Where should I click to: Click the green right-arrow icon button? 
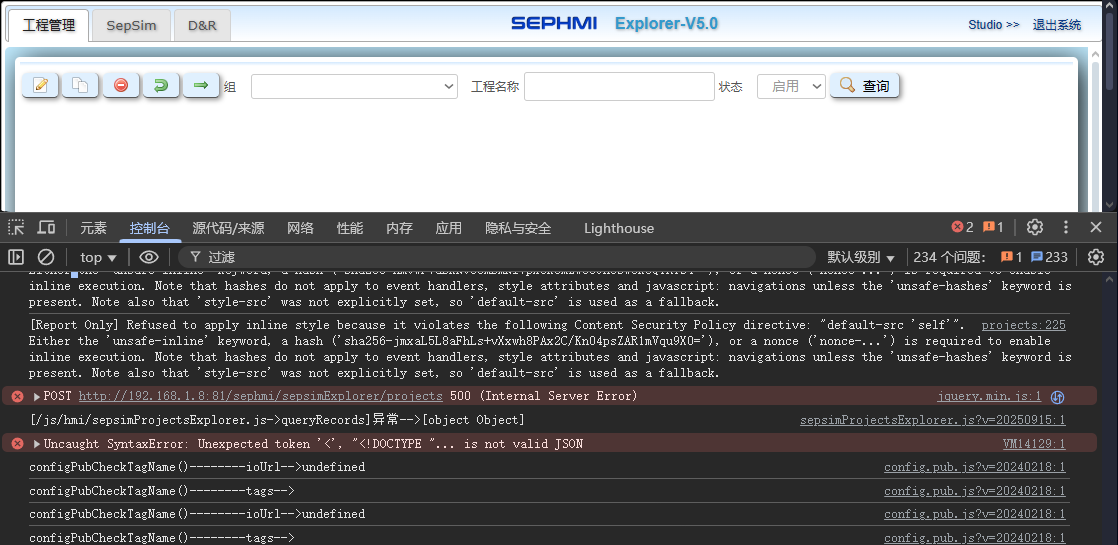200,86
